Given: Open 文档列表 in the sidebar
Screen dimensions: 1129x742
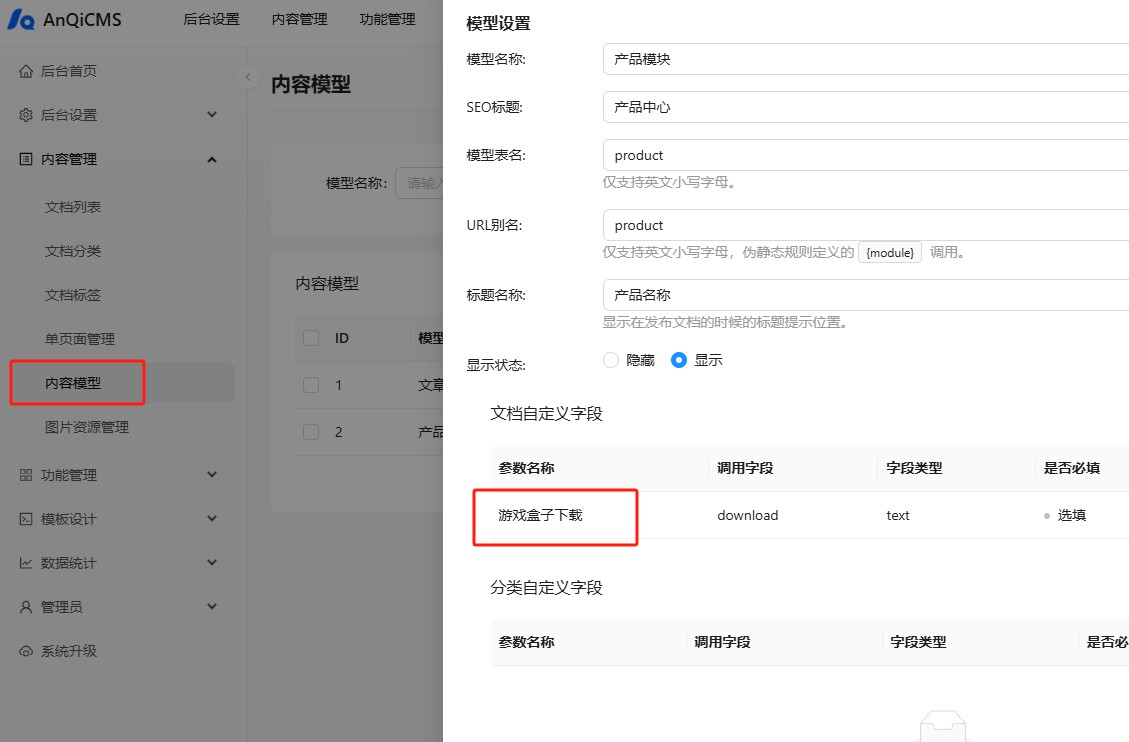Looking at the screenshot, I should pos(73,207).
